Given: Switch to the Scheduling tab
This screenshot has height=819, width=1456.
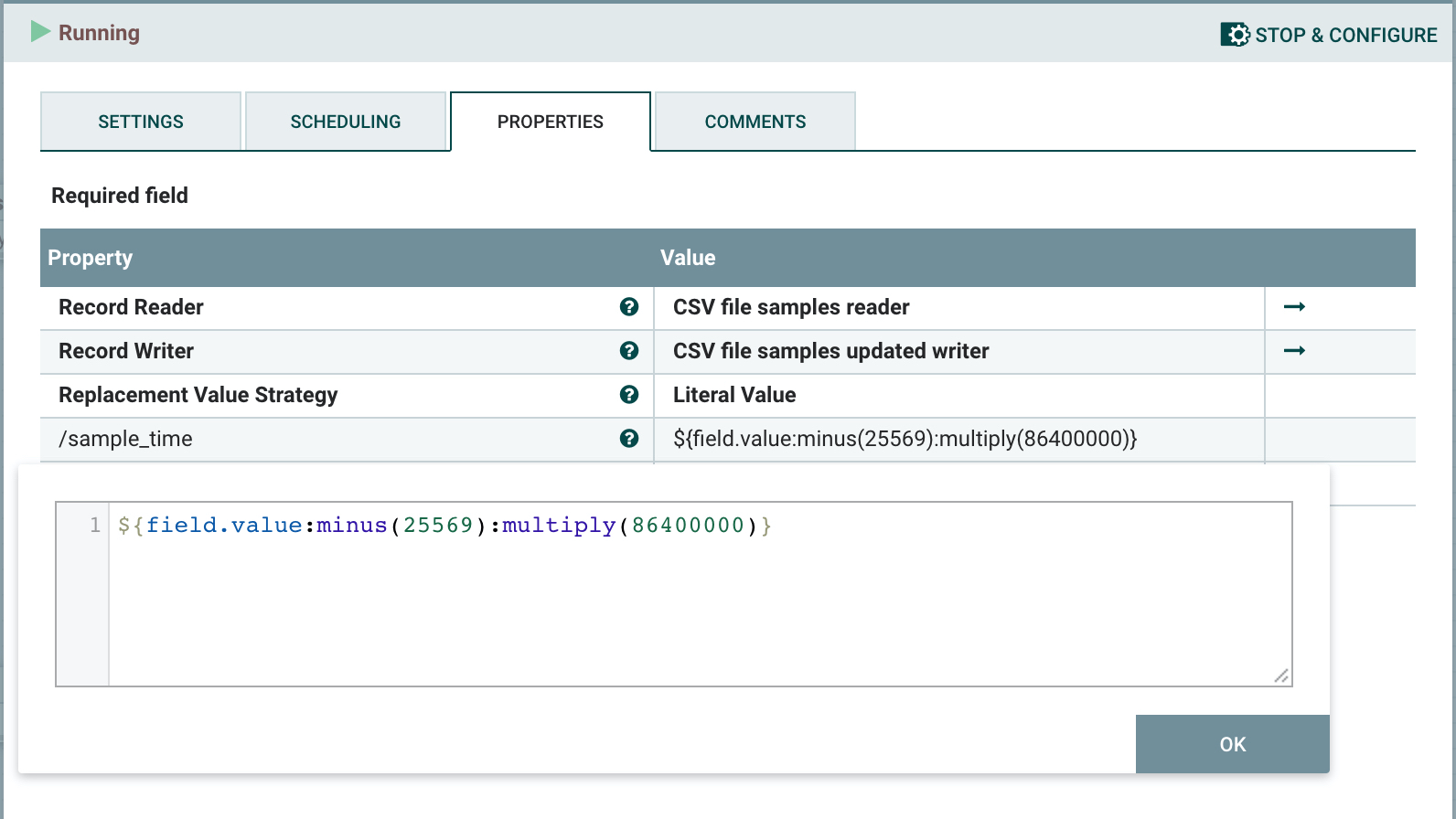Looking at the screenshot, I should [x=346, y=122].
